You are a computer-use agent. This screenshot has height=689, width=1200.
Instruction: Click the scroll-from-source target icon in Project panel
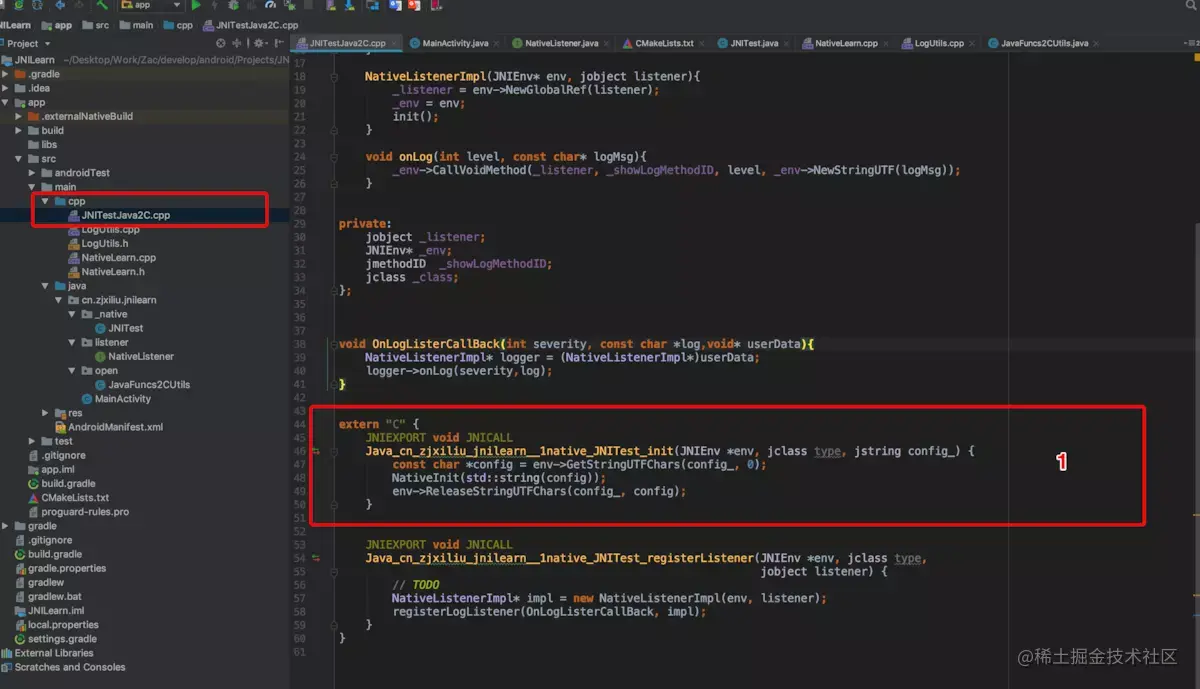coord(220,43)
